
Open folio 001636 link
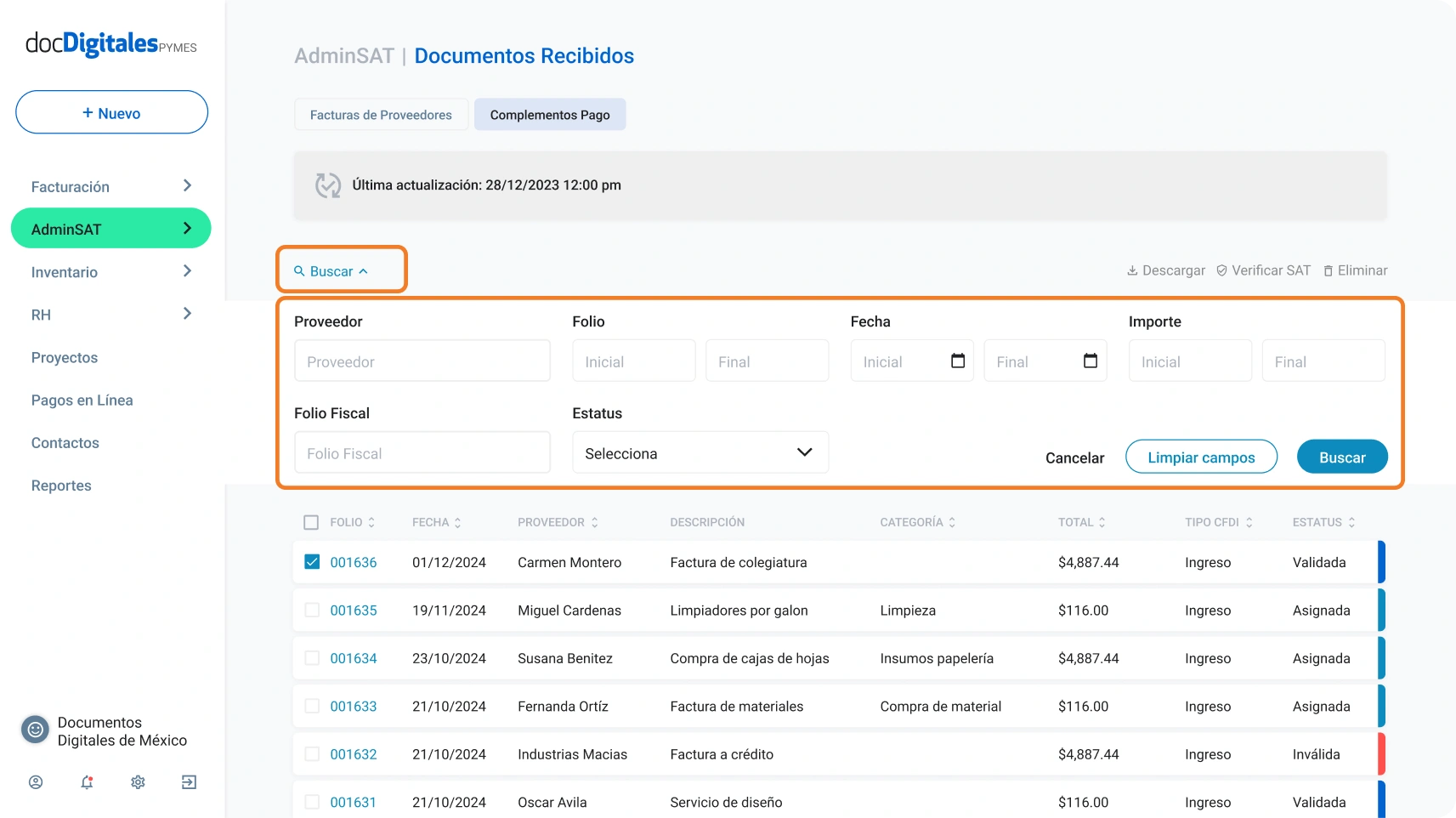tap(354, 563)
